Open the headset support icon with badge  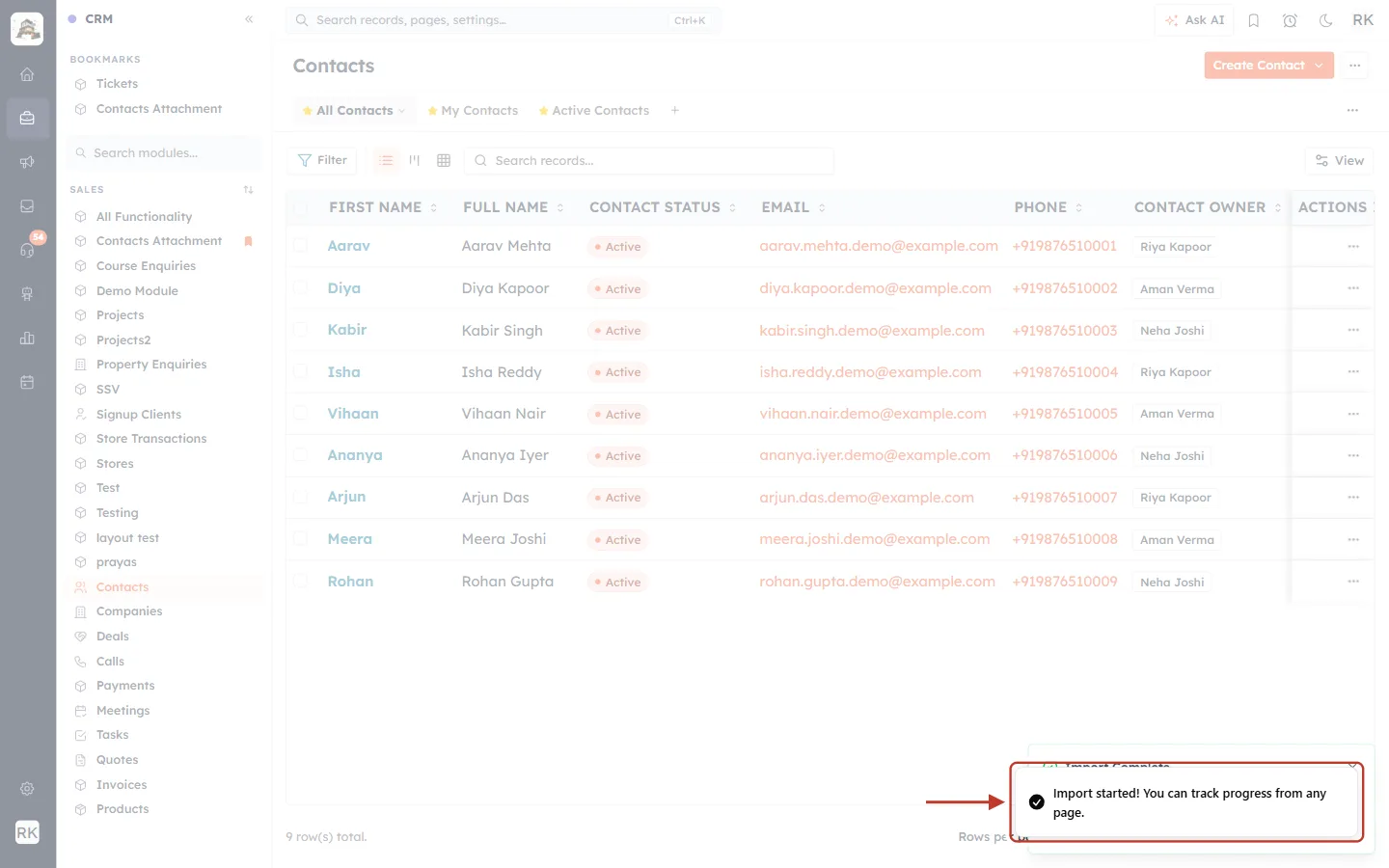[x=27, y=250]
